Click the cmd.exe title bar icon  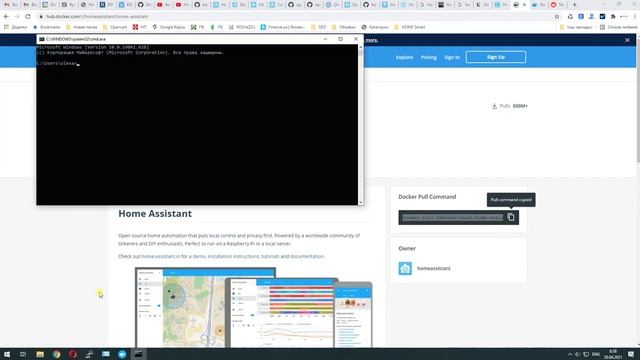(42, 39)
